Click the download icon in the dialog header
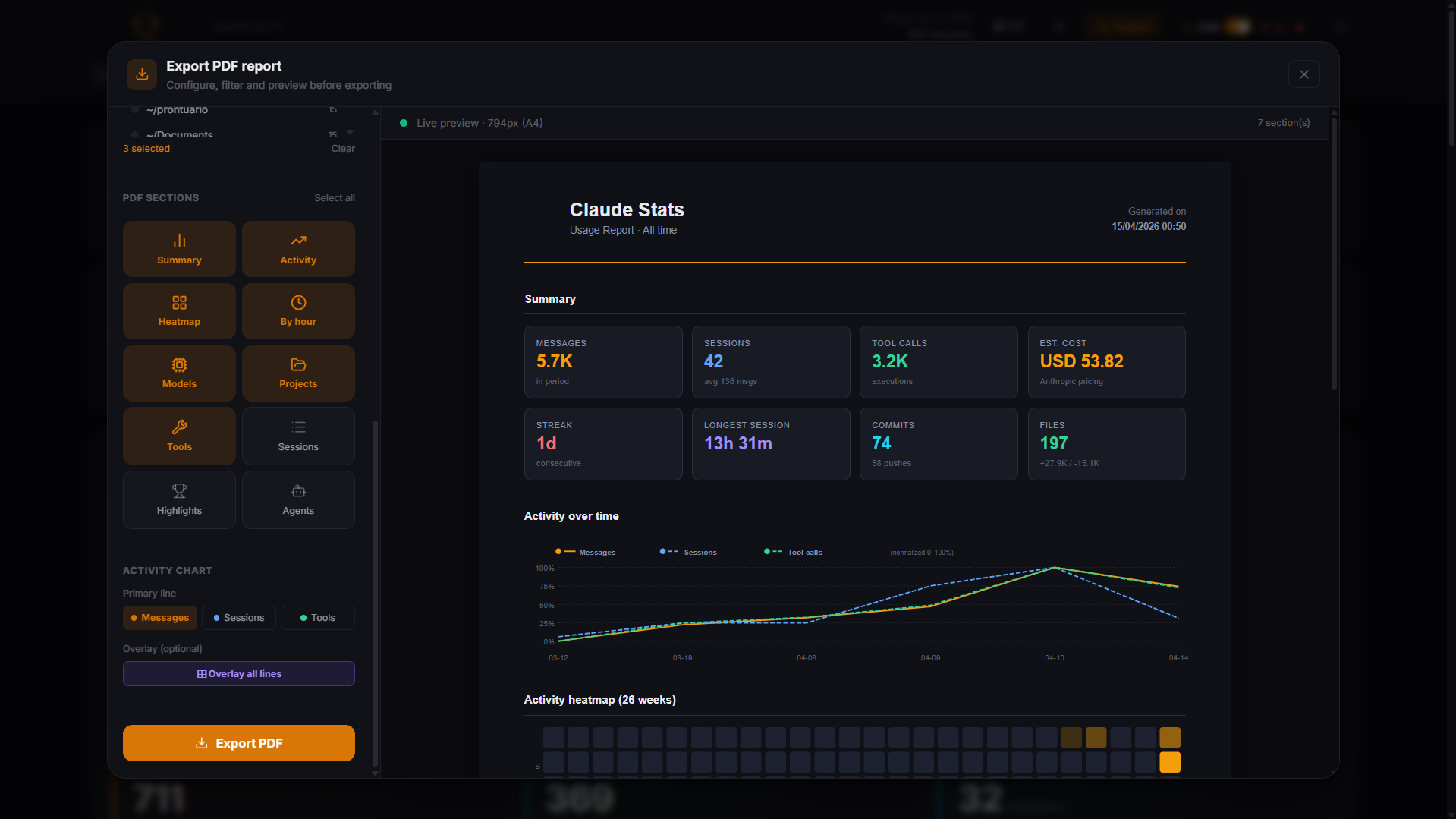 tap(141, 74)
